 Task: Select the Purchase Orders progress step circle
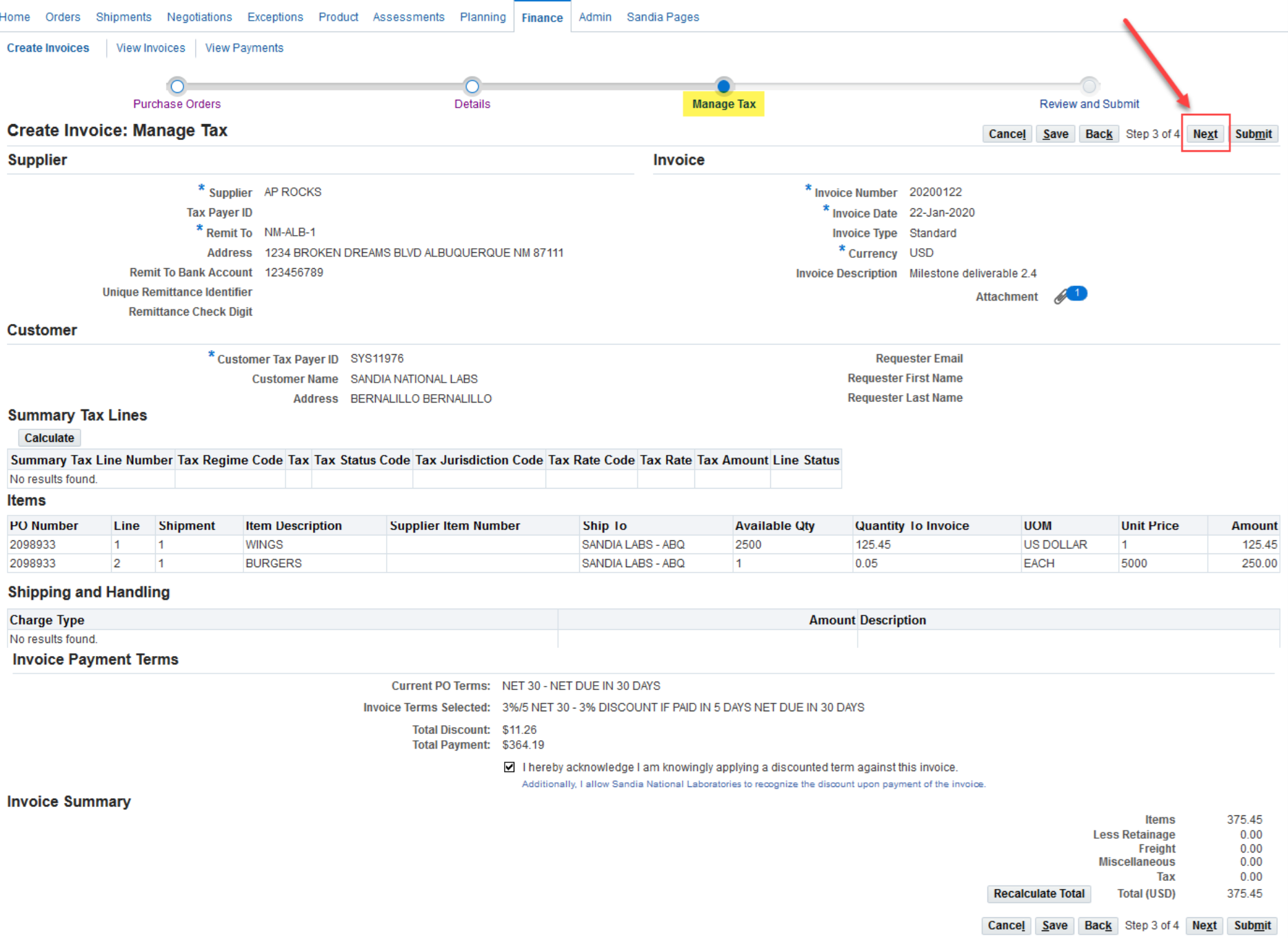click(x=177, y=86)
